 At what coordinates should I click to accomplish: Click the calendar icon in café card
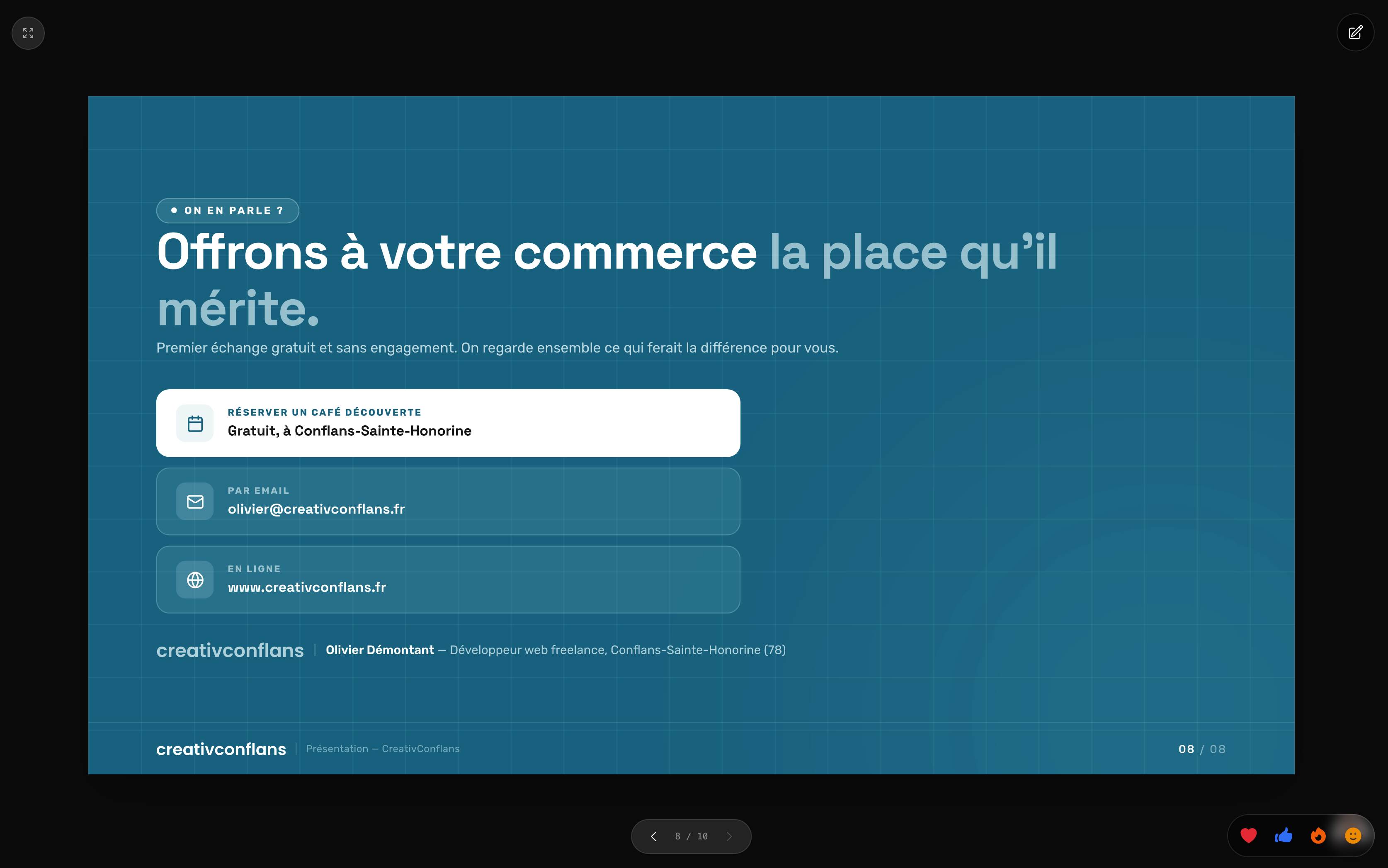point(195,424)
